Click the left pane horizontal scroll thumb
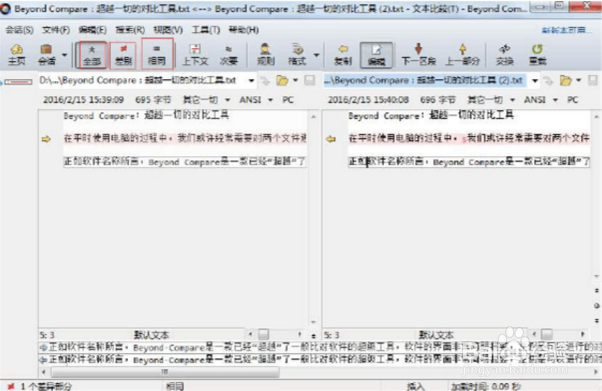This screenshot has width=602, height=391. click(x=263, y=334)
